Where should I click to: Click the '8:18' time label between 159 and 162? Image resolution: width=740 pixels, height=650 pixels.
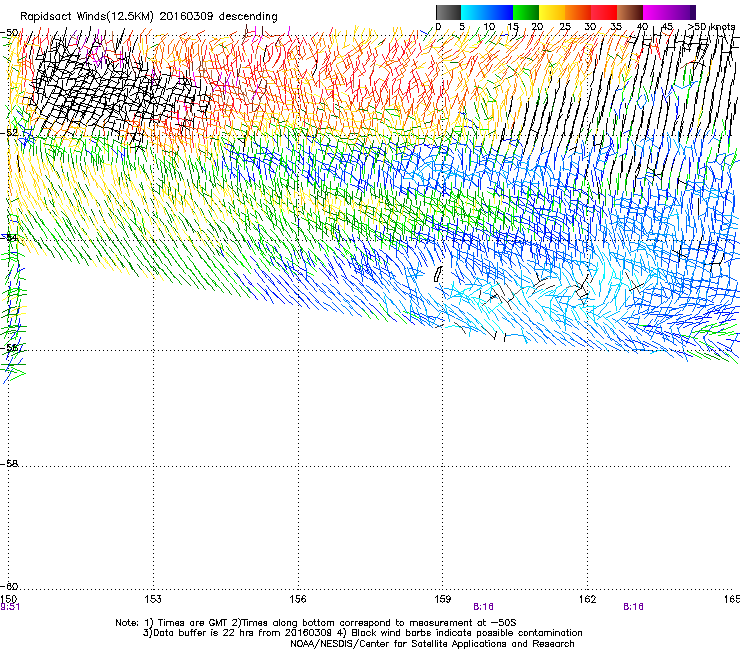pos(483,607)
